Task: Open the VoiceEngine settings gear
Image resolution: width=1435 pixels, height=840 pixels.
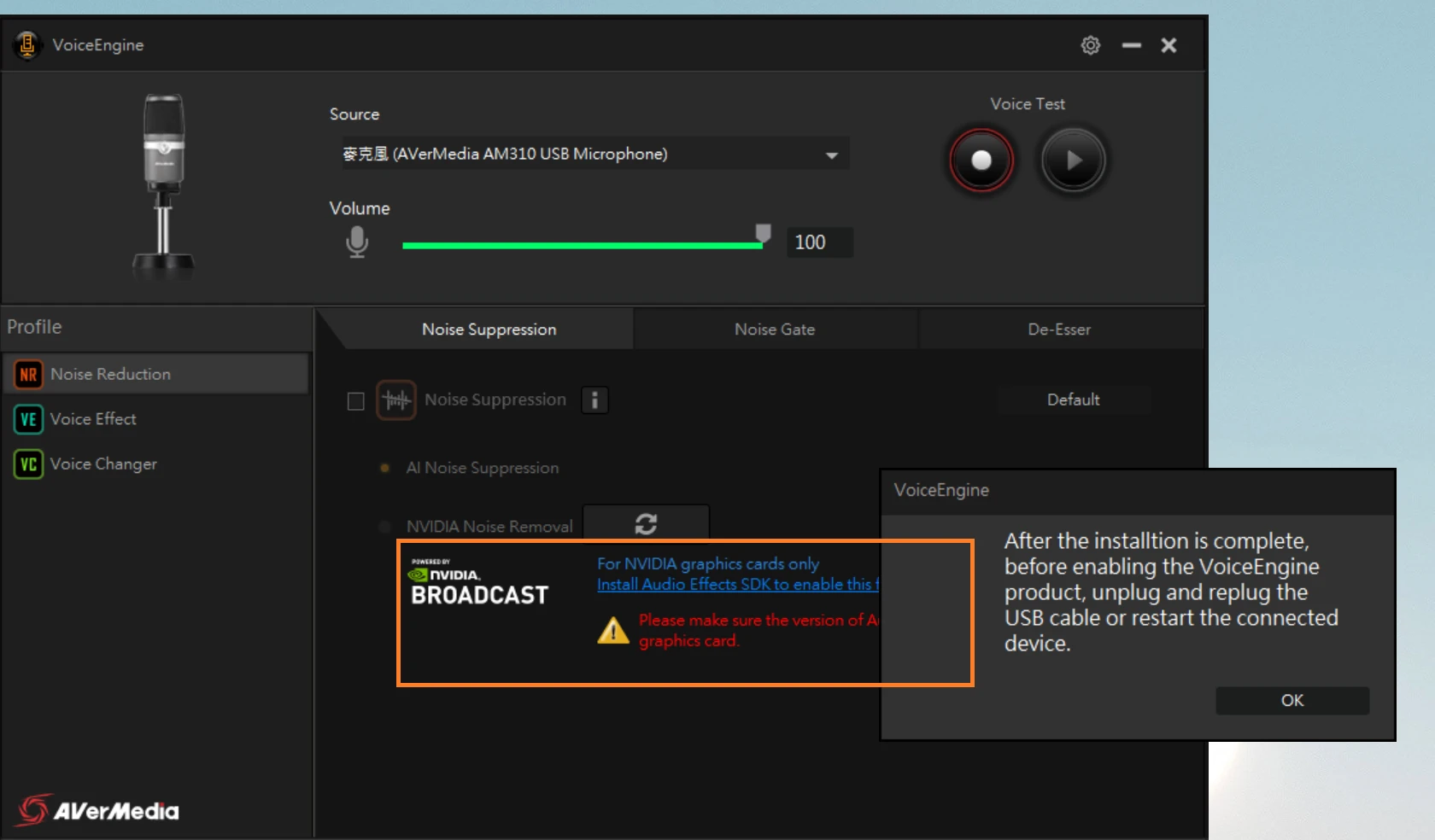Action: click(x=1090, y=45)
